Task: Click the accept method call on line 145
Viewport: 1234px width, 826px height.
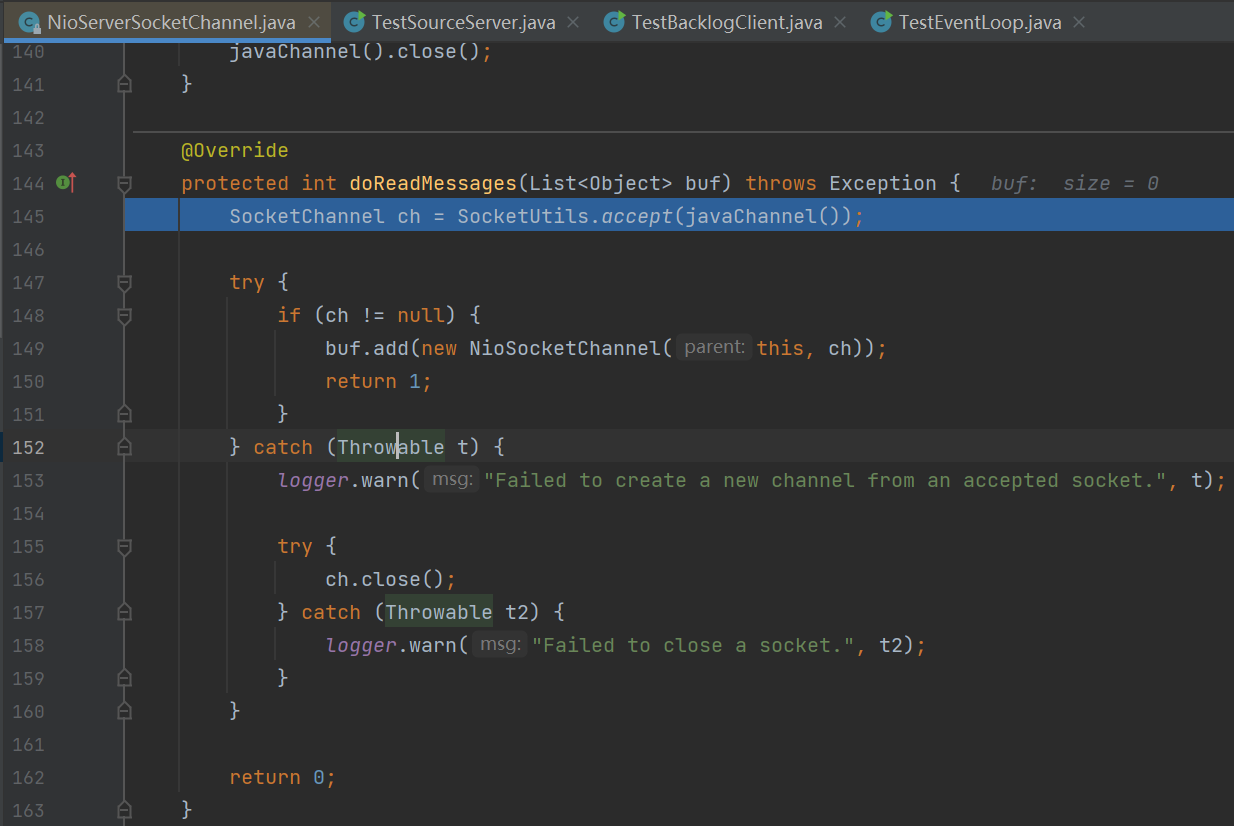Action: coord(636,216)
